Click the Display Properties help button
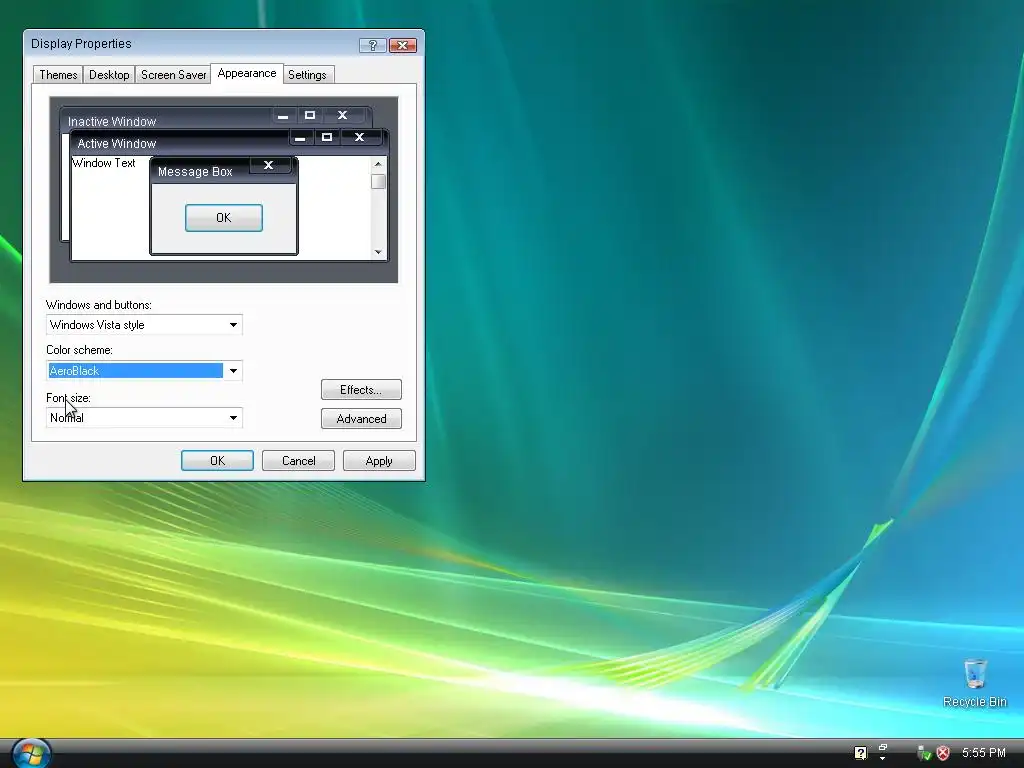 coord(372,45)
